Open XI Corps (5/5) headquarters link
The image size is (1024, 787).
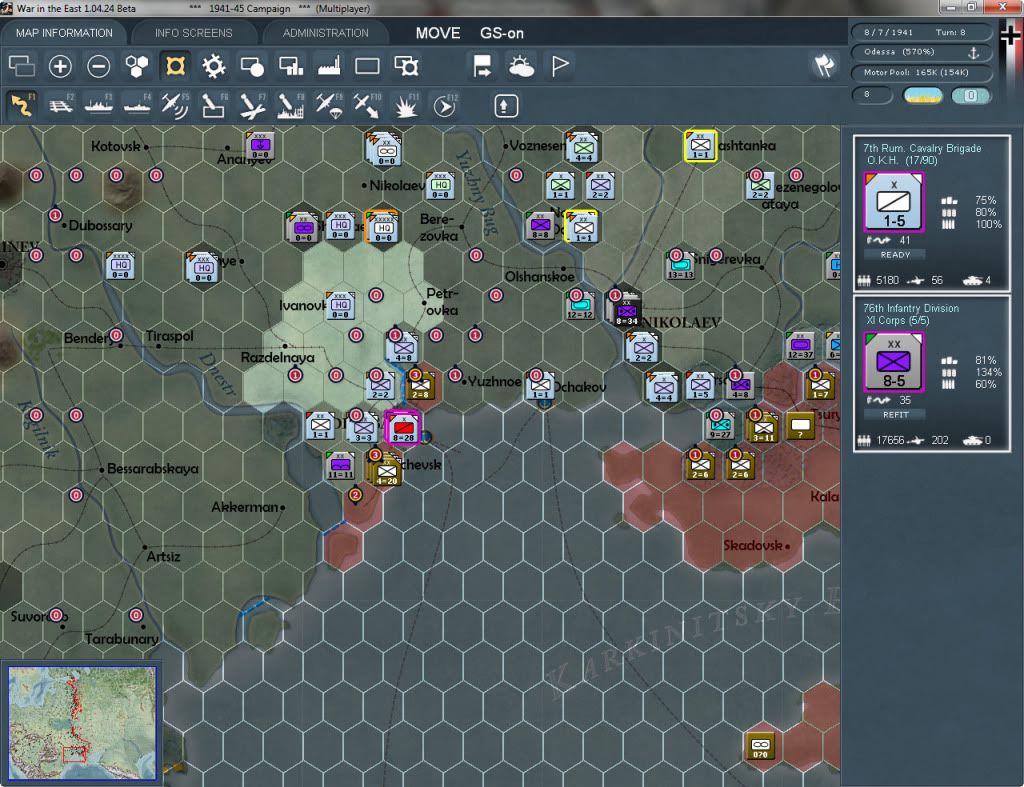pos(897,320)
